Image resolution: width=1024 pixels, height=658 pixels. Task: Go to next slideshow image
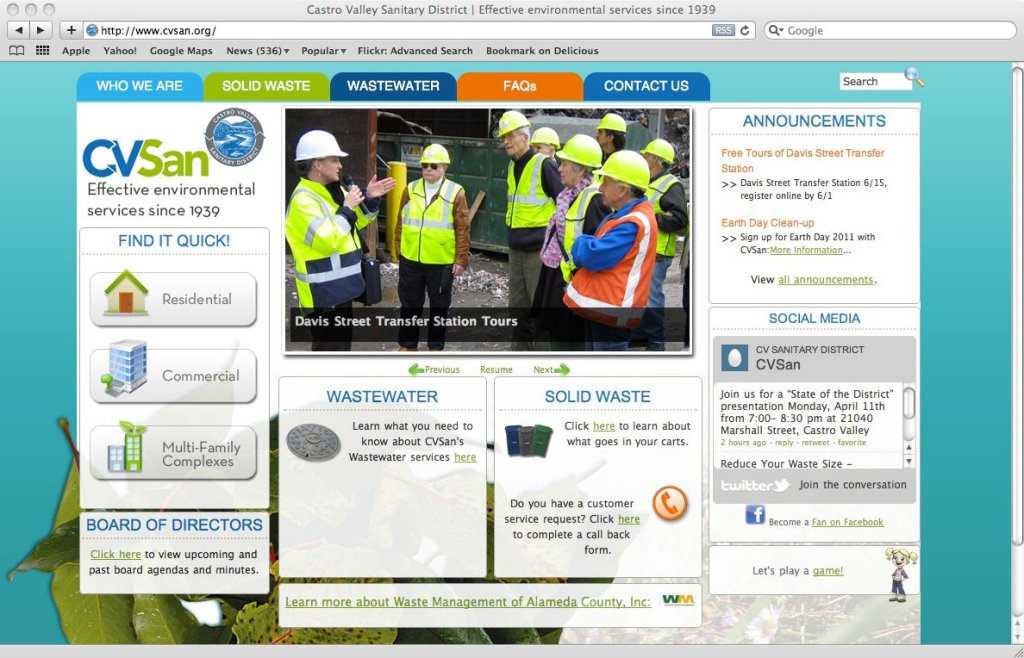click(x=551, y=370)
